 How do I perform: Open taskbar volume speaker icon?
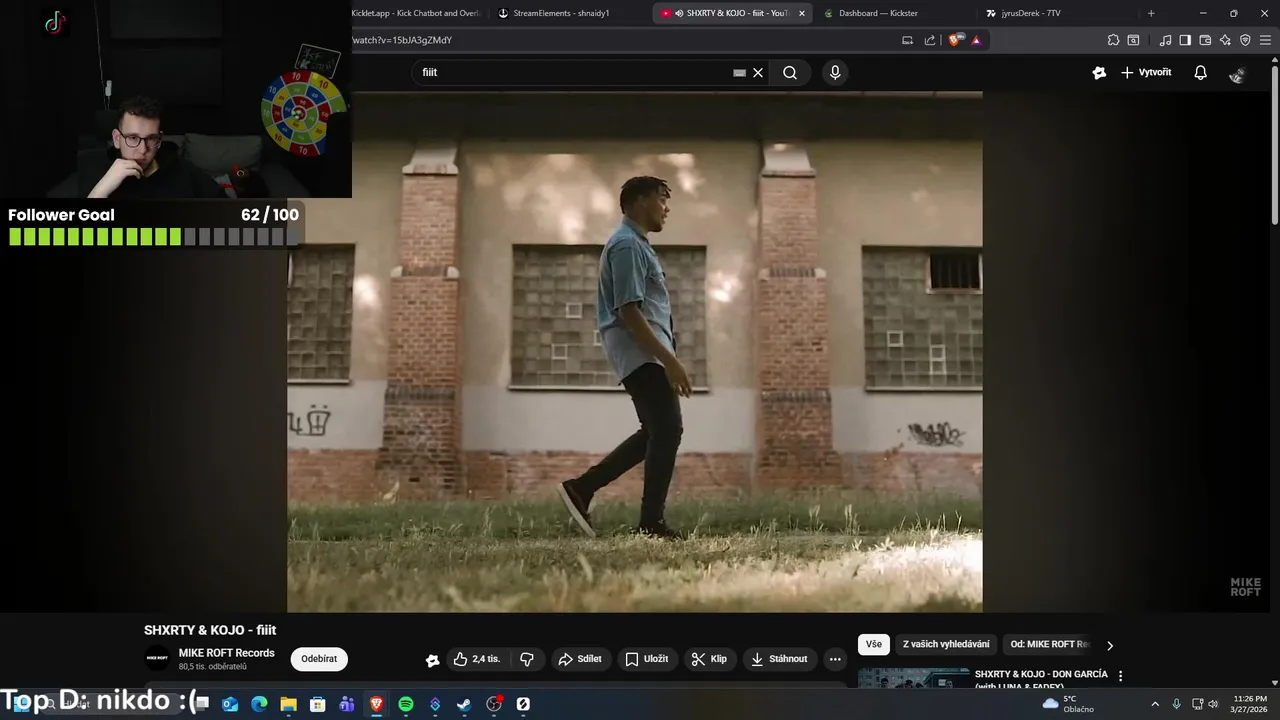click(x=1213, y=704)
